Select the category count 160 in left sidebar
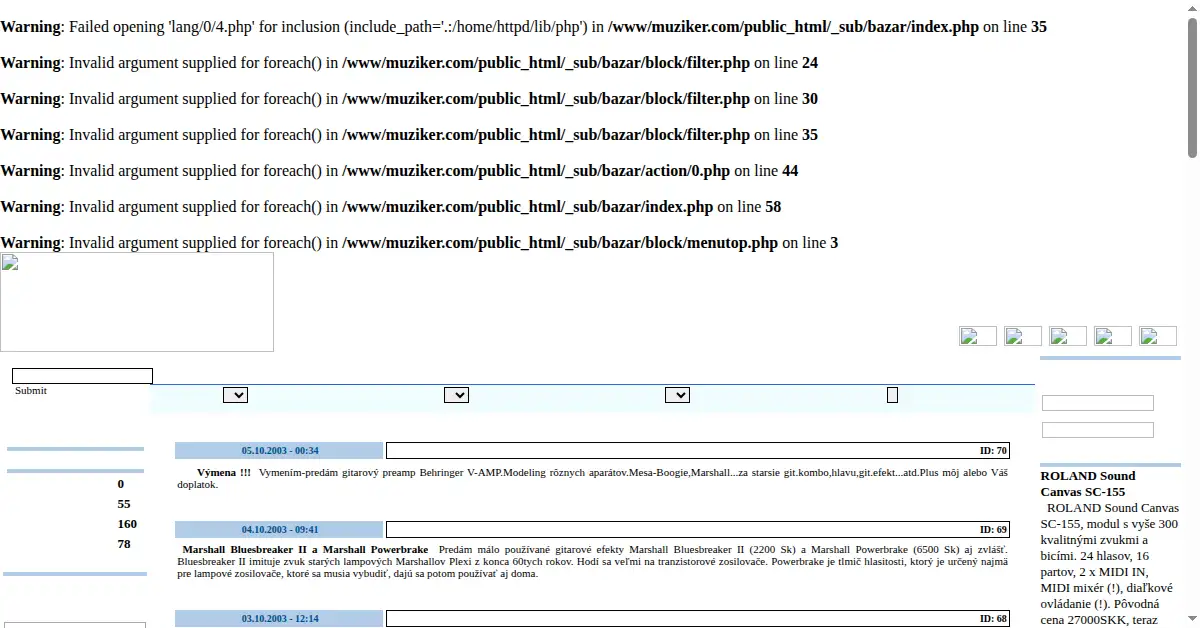The image size is (1200, 628). click(127, 524)
